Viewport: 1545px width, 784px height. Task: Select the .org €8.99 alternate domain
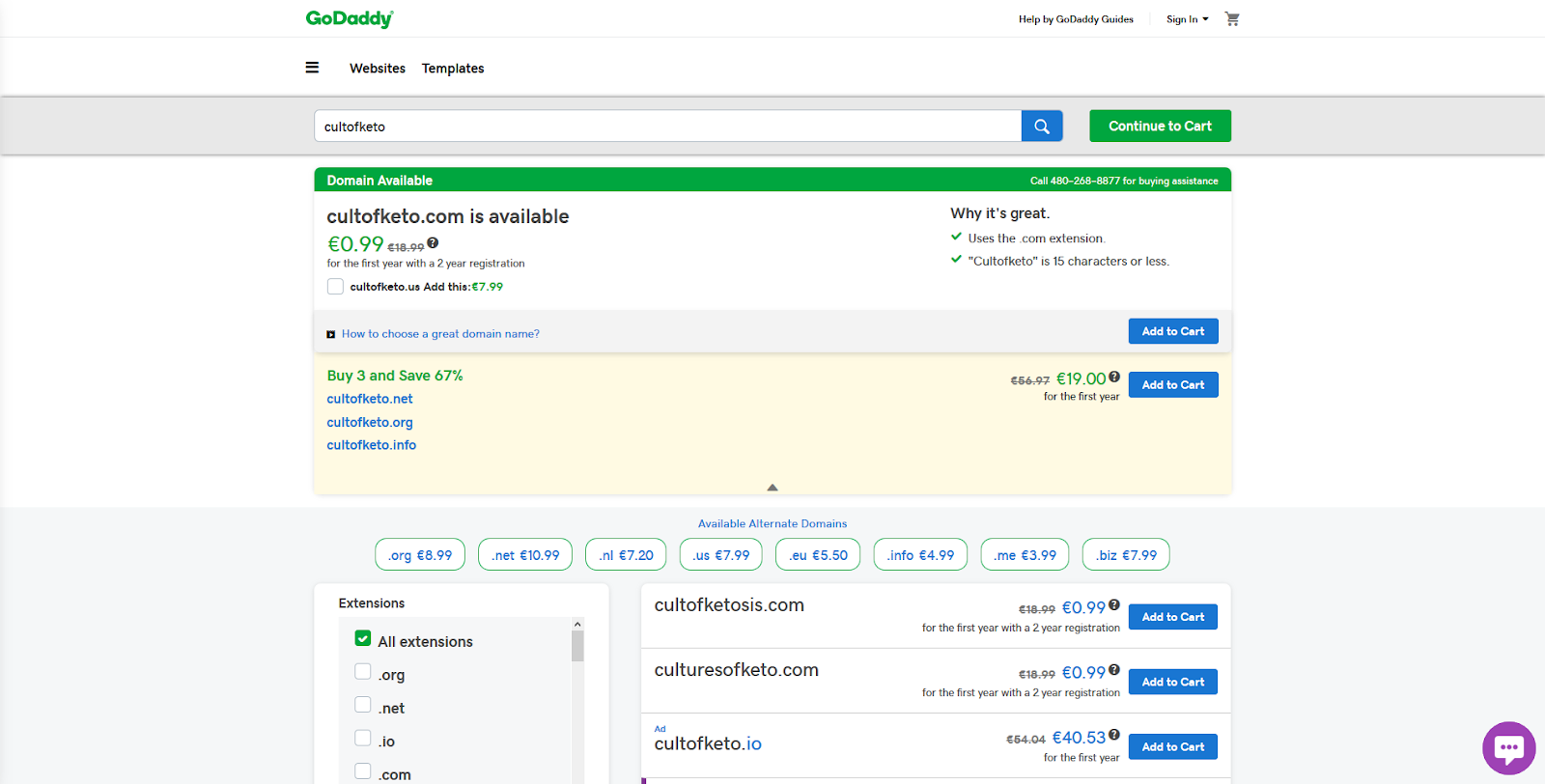tap(420, 555)
